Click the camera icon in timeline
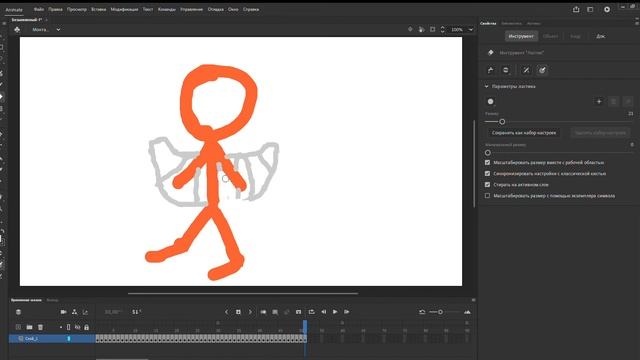Image resolution: width=640 pixels, height=360 pixels. pos(63,312)
